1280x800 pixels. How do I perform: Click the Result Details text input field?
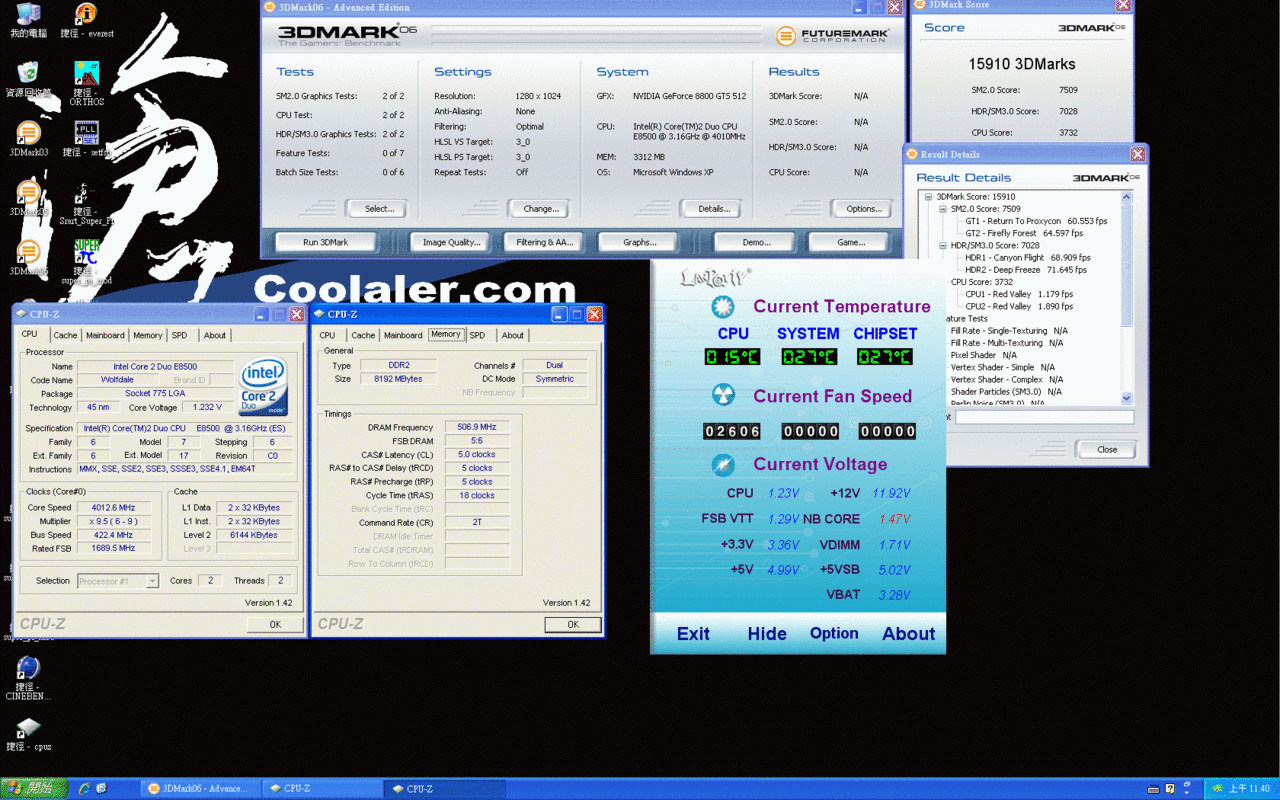click(1044, 417)
